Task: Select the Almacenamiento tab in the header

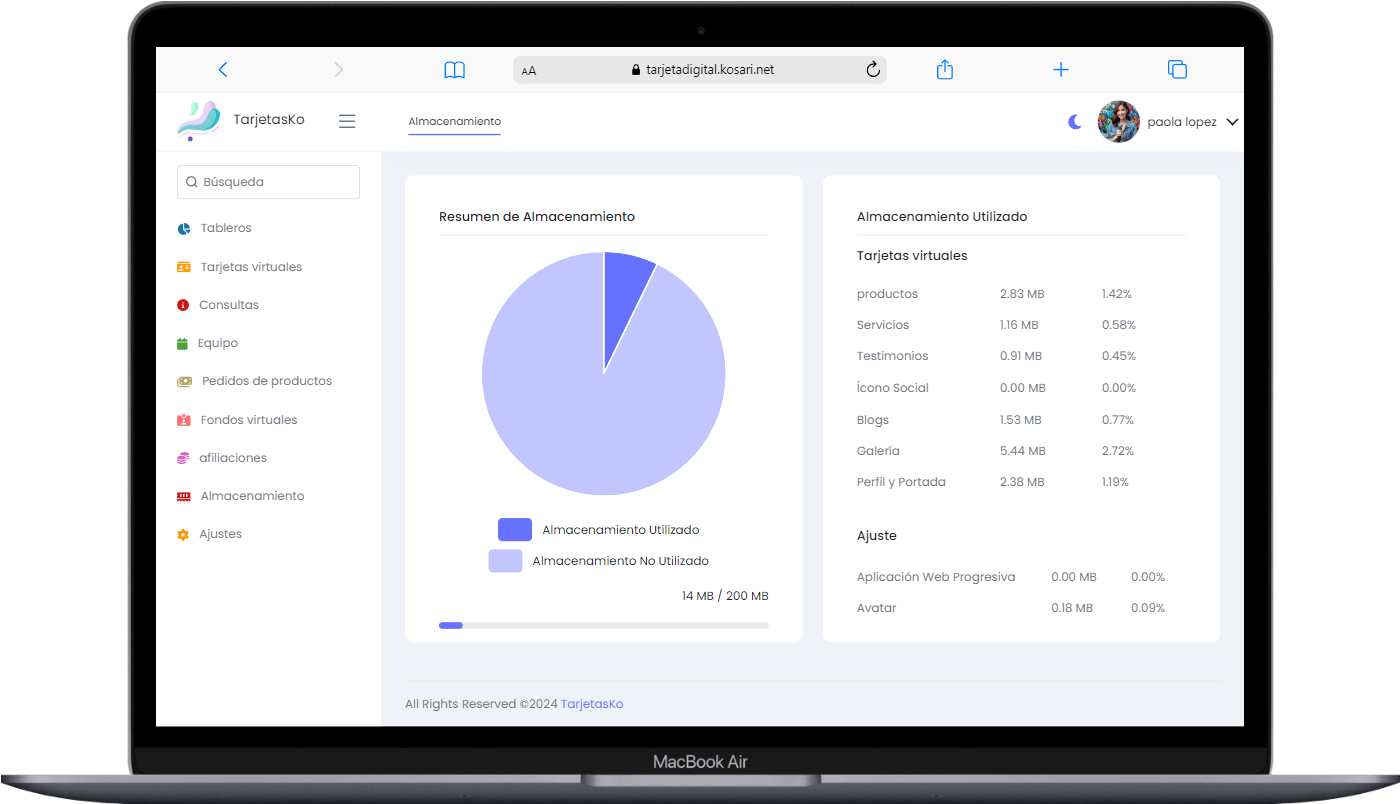Action: [x=454, y=122]
